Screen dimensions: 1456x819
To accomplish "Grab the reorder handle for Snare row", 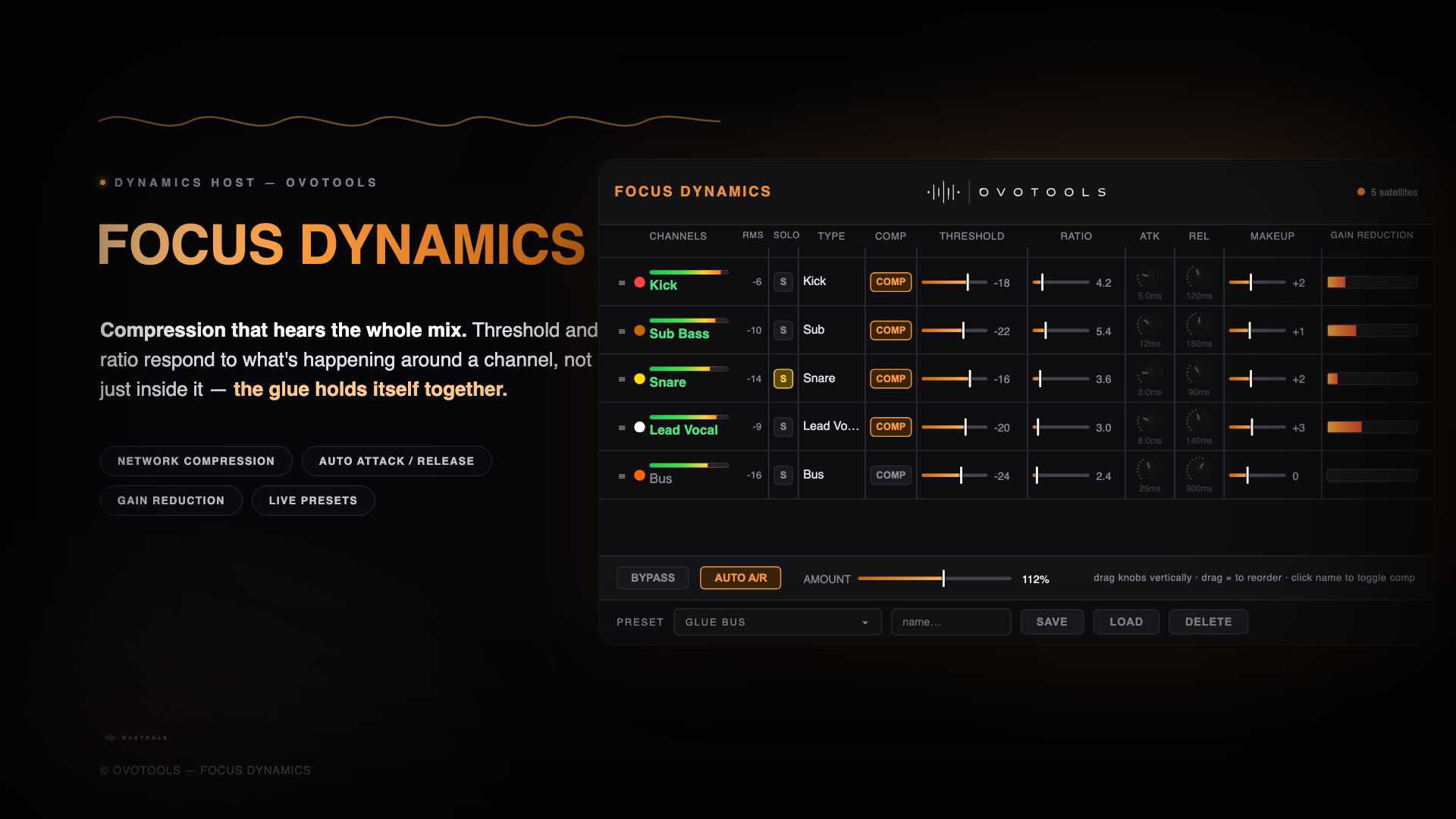I will click(622, 379).
